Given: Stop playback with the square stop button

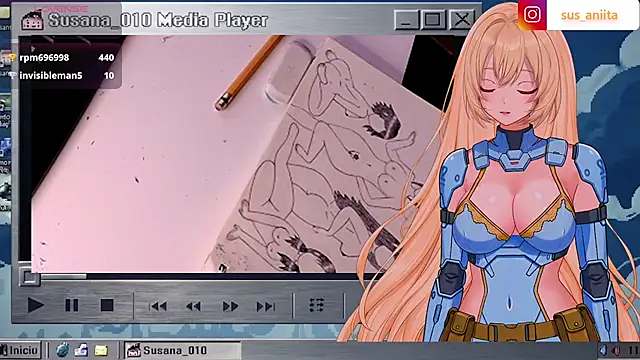Looking at the screenshot, I should [x=107, y=305].
